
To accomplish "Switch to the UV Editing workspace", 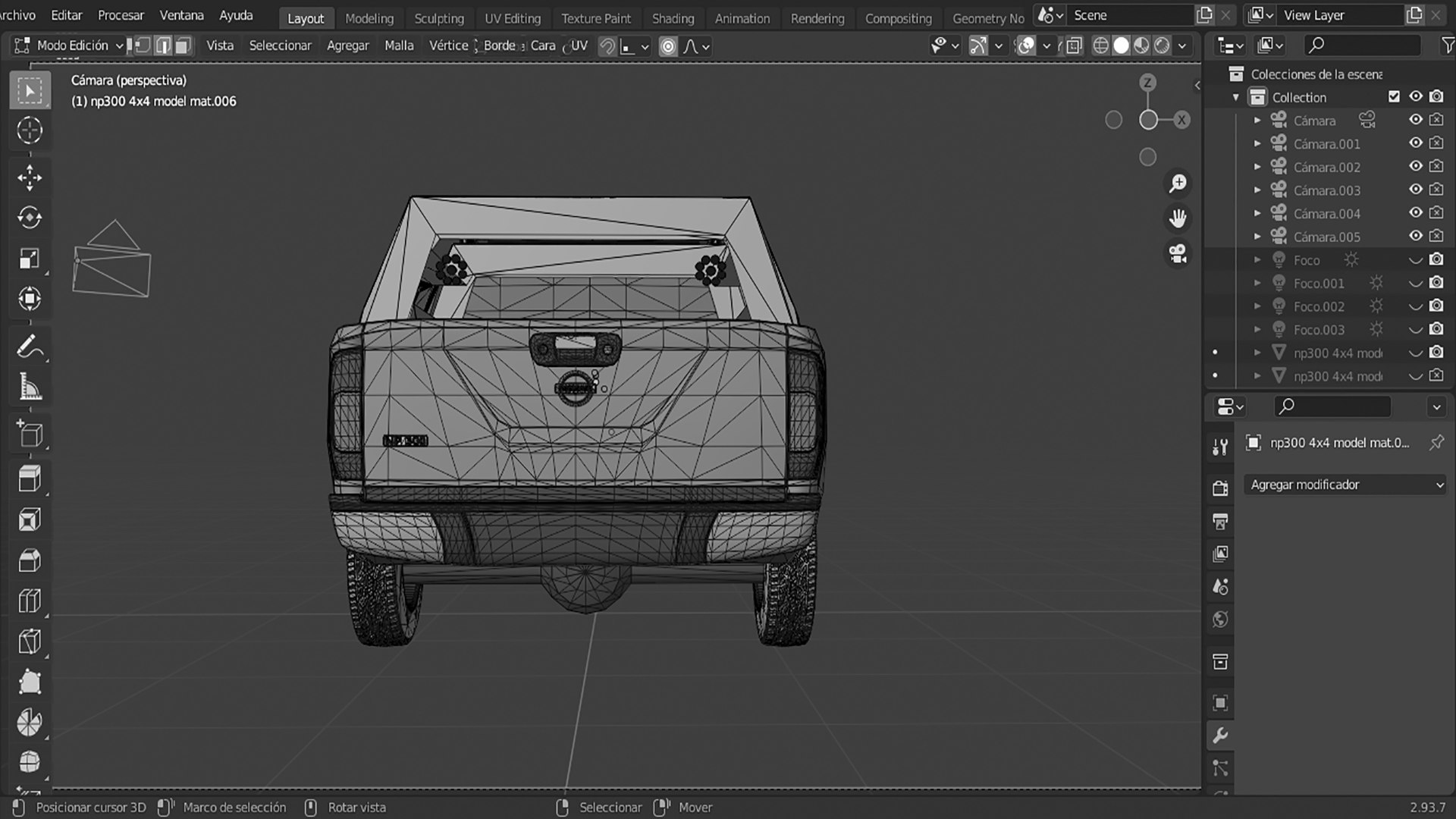I will point(513,18).
